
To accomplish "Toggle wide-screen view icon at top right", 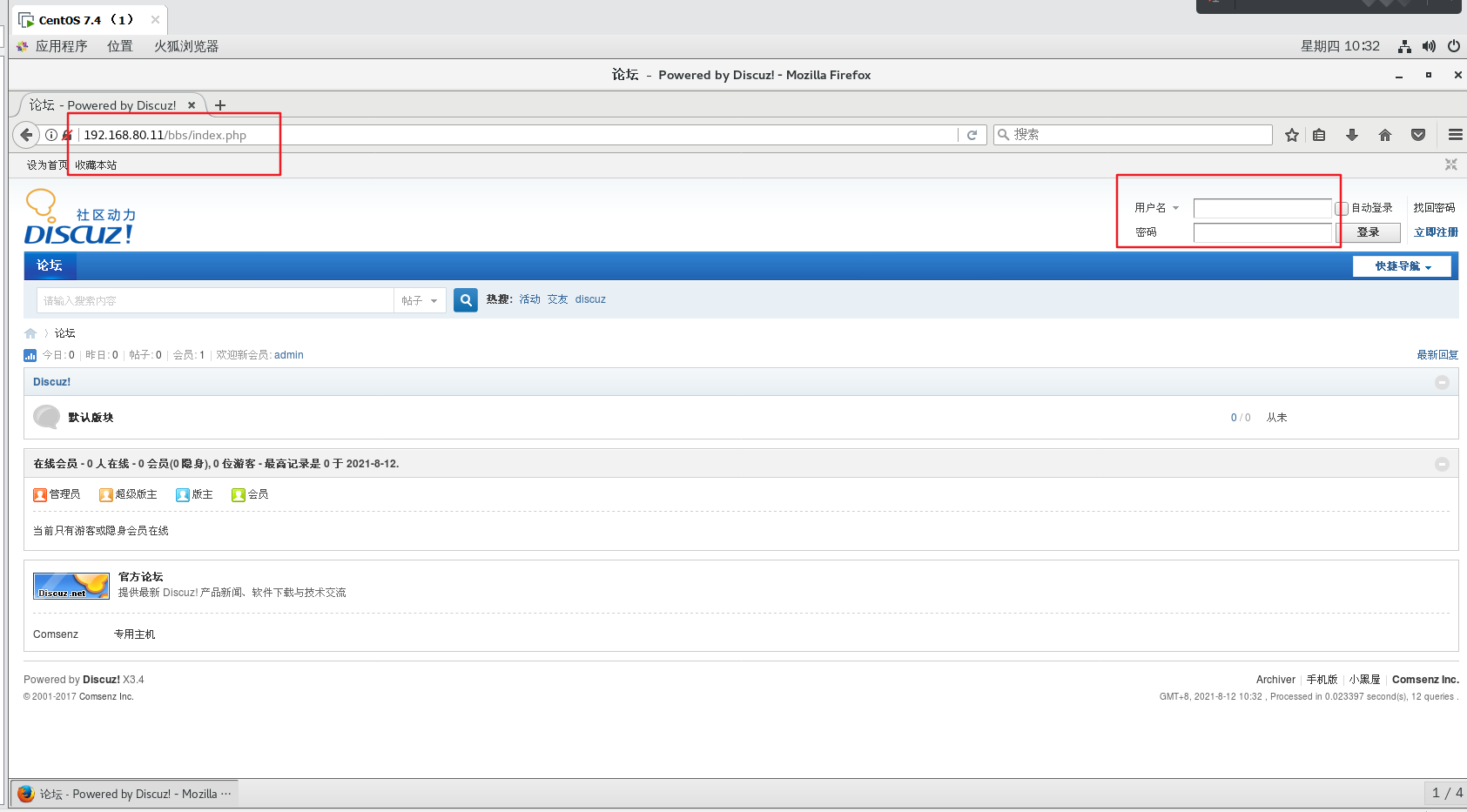I will [1451, 164].
